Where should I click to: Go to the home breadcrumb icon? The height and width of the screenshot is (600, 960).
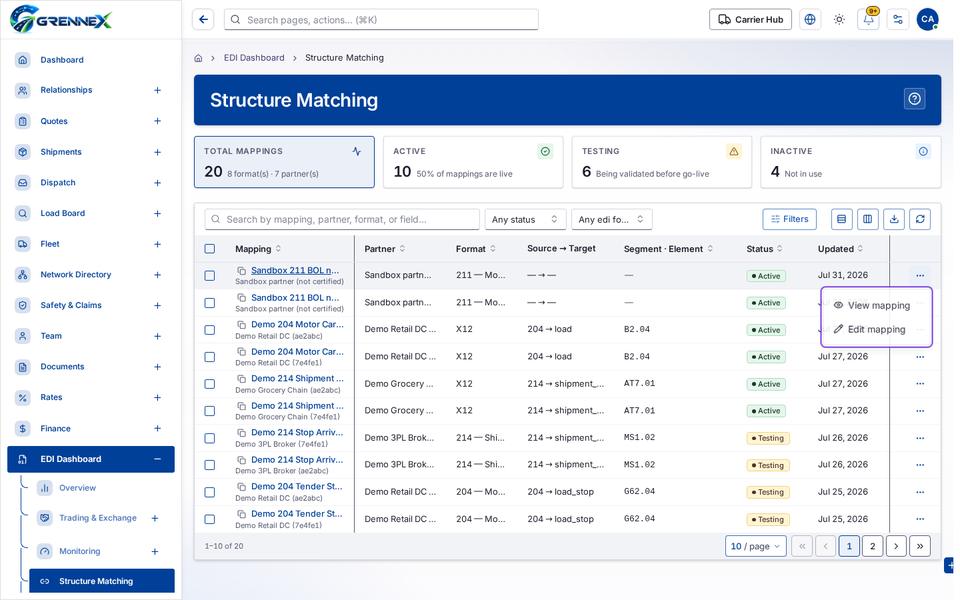coord(198,58)
